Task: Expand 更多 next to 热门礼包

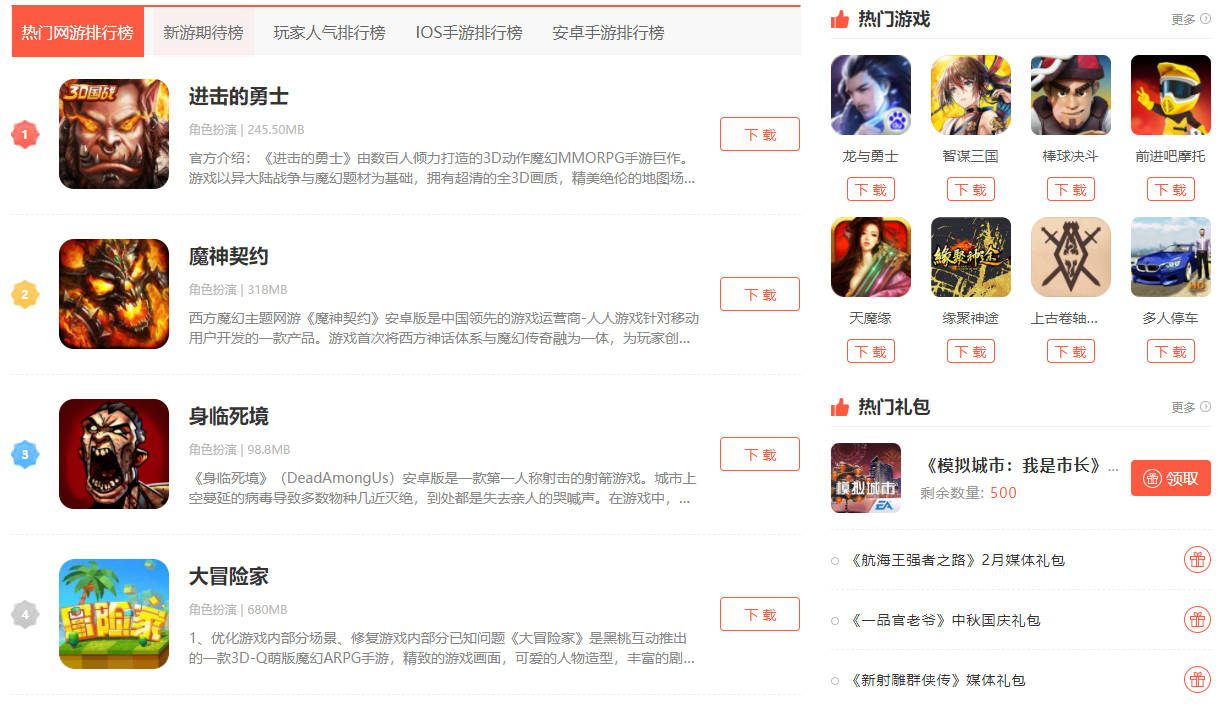Action: [1190, 407]
